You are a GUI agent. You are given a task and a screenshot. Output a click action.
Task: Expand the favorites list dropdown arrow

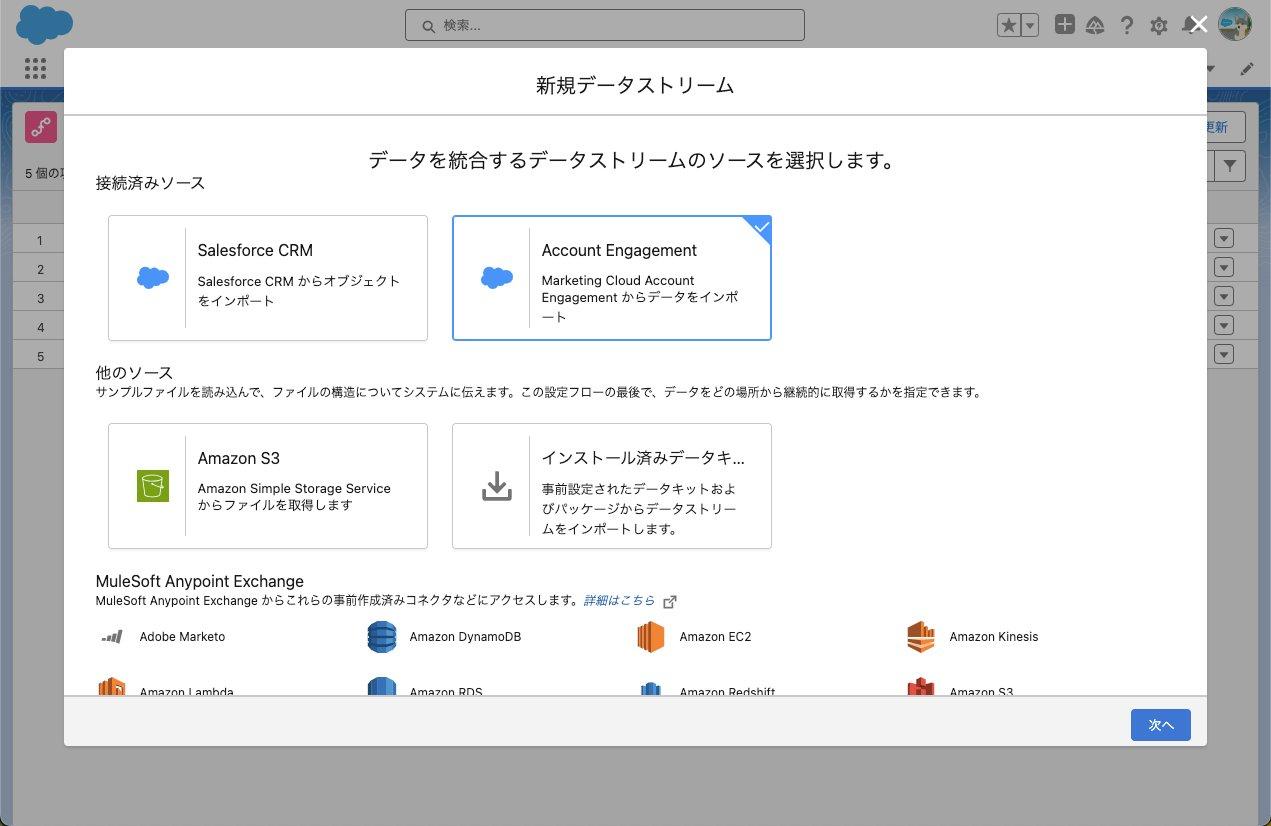(x=1030, y=26)
